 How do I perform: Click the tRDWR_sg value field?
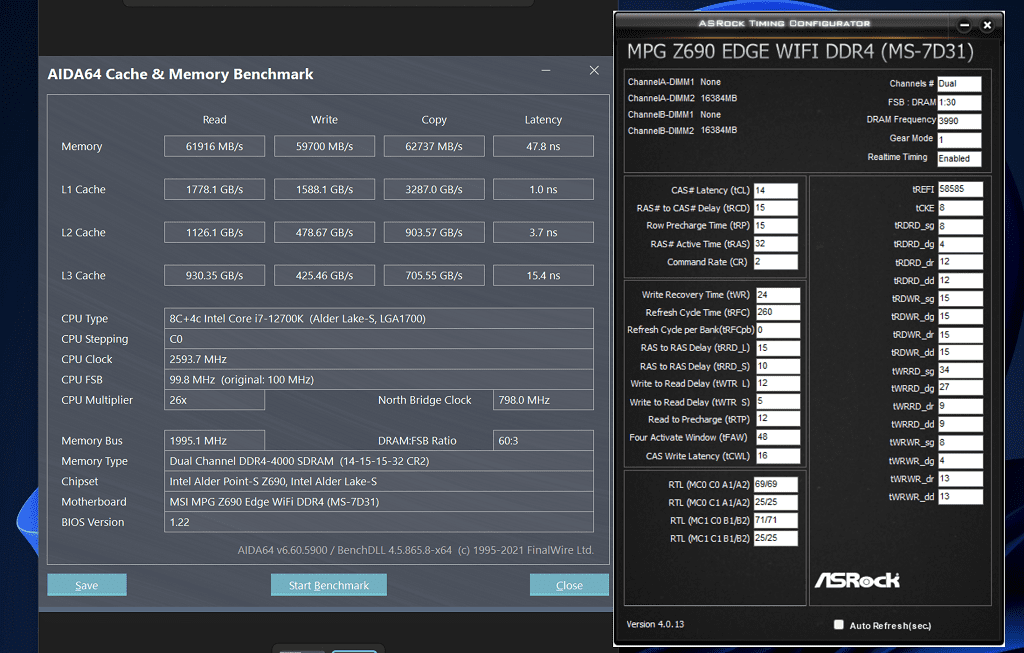click(x=960, y=298)
